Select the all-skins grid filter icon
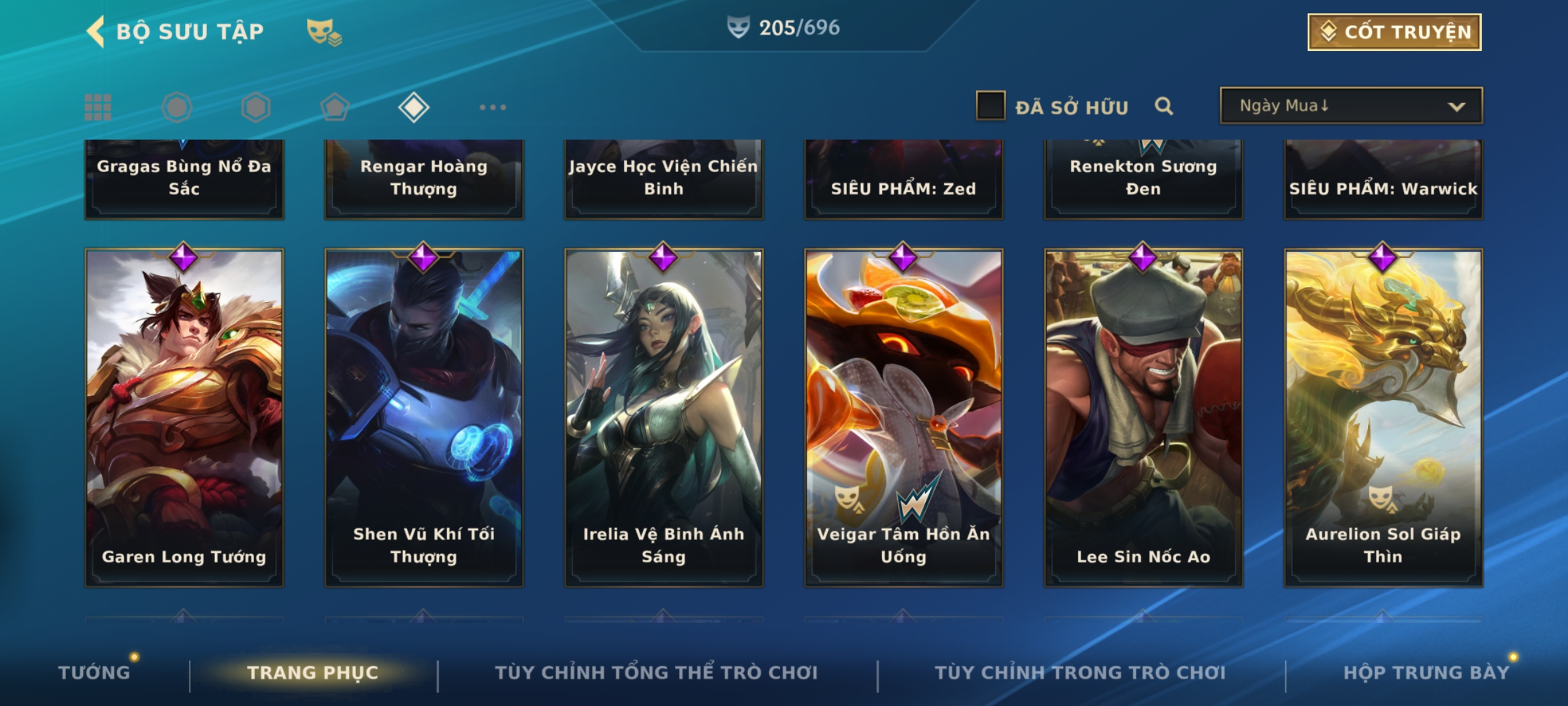This screenshot has height=706, width=1568. tap(98, 107)
